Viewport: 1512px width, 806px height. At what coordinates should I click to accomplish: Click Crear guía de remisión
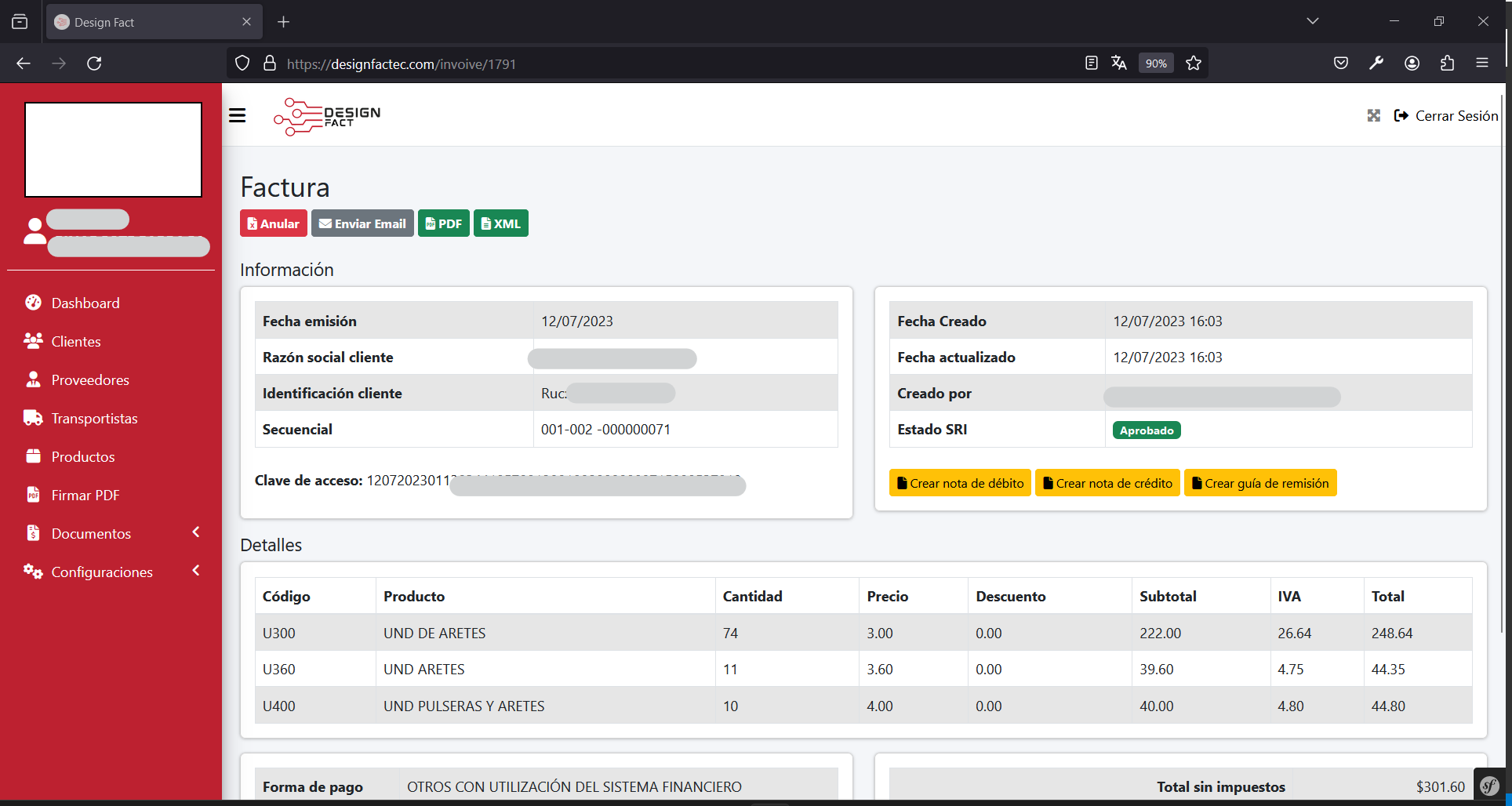[1260, 483]
